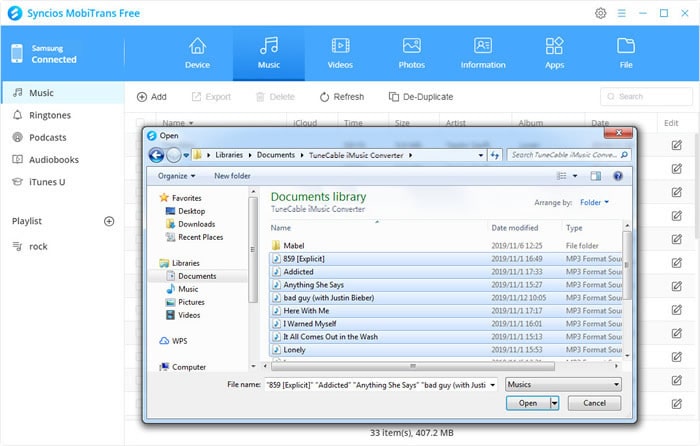Select the Lonely MP3 file

(x=446, y=350)
